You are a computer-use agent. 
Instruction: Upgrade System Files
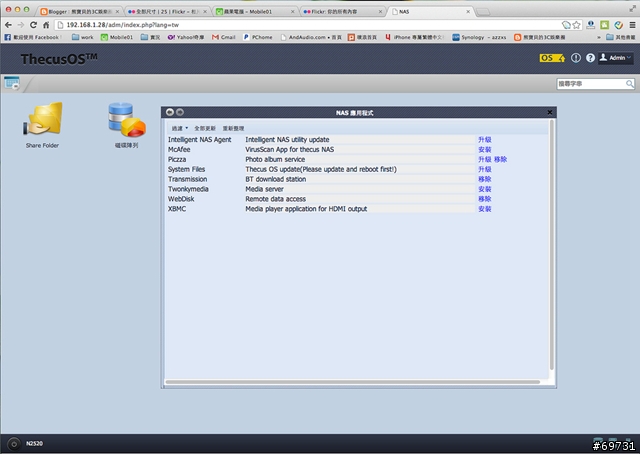(x=484, y=169)
